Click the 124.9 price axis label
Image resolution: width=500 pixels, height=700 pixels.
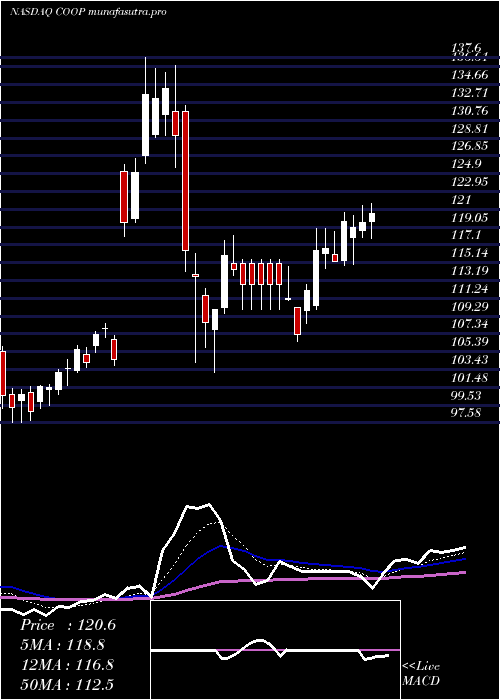[467, 164]
